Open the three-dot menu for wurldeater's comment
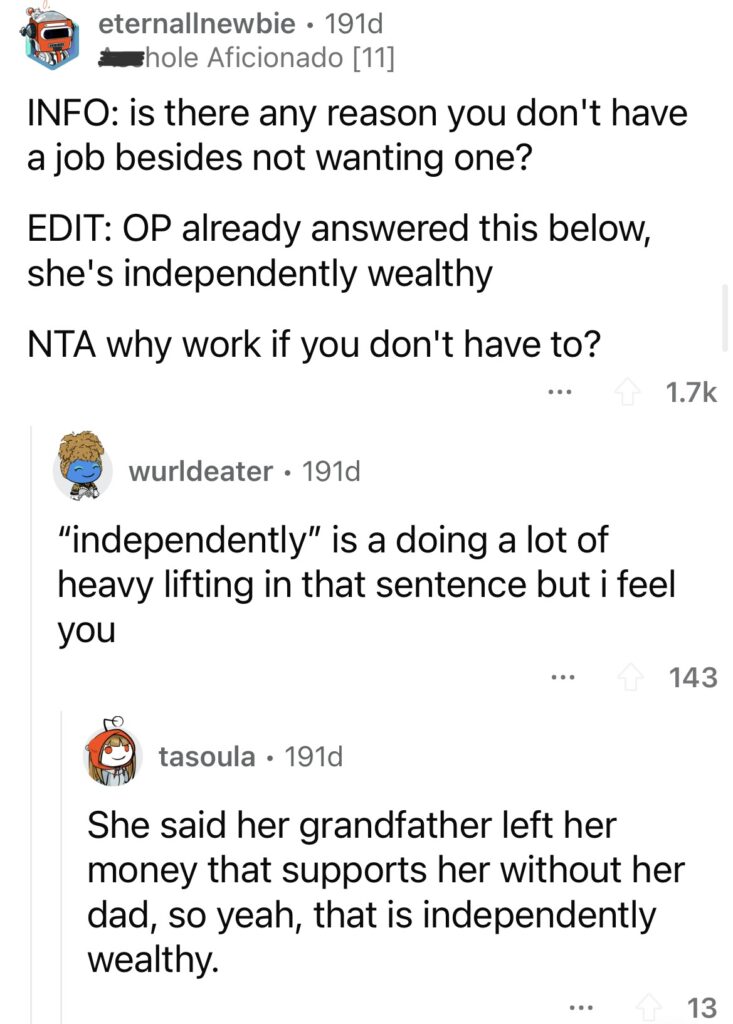This screenshot has height=1024, width=733. [x=562, y=678]
